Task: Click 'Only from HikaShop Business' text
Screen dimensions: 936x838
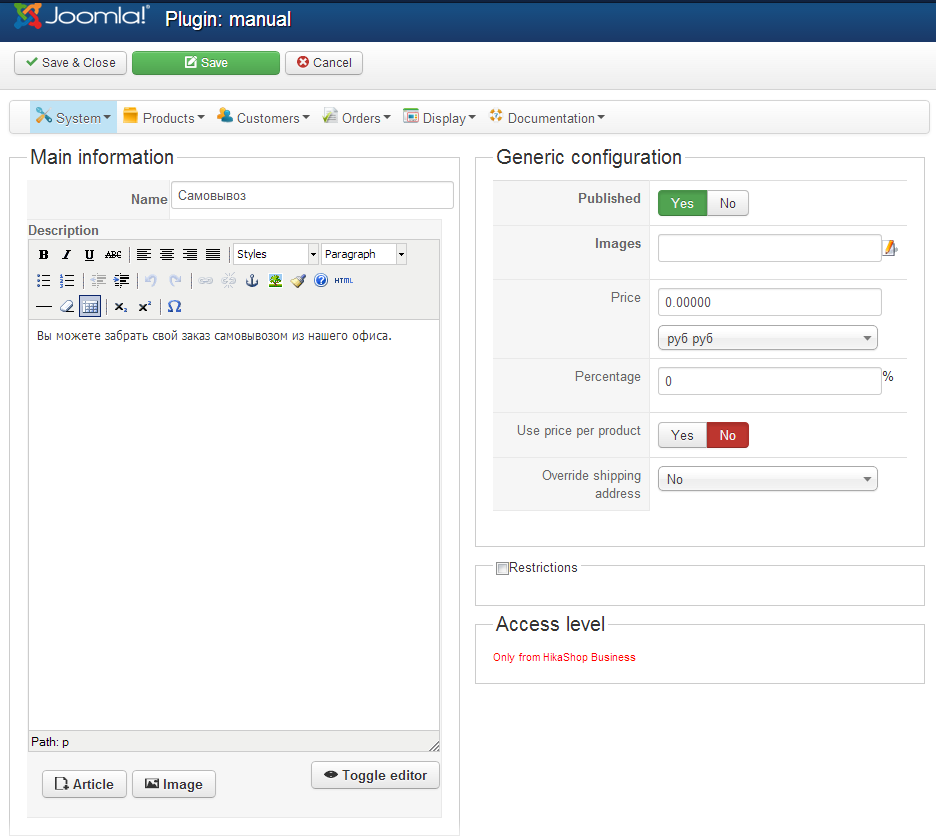Action: click(x=564, y=657)
